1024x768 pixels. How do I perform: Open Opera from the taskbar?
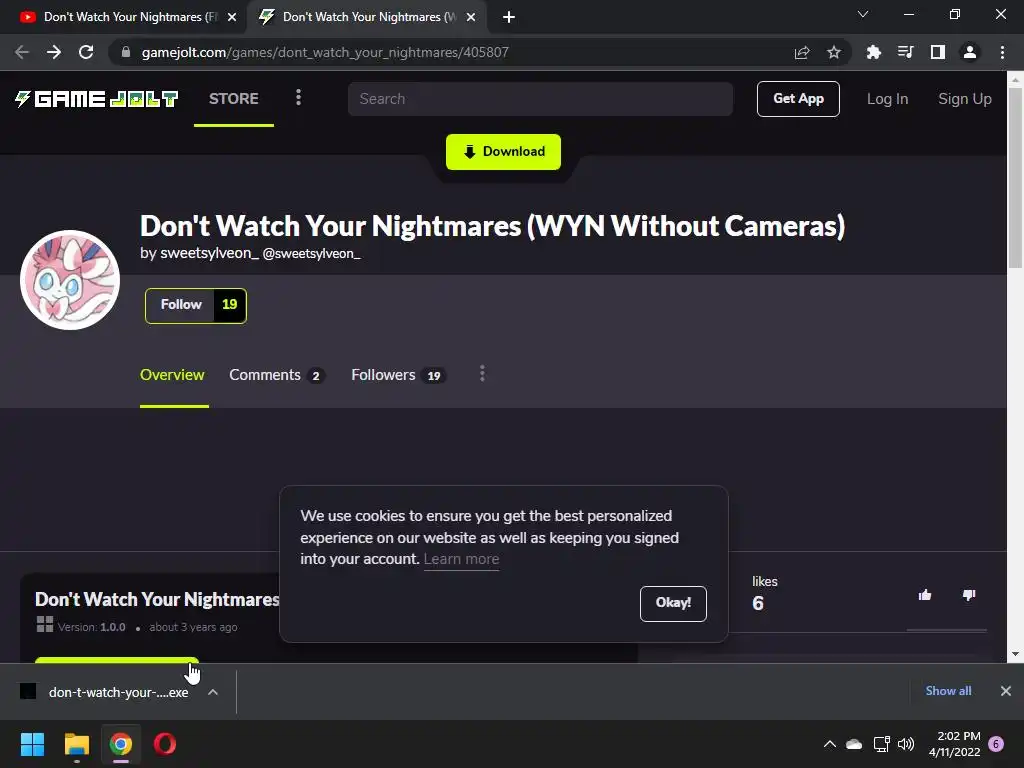[x=165, y=744]
